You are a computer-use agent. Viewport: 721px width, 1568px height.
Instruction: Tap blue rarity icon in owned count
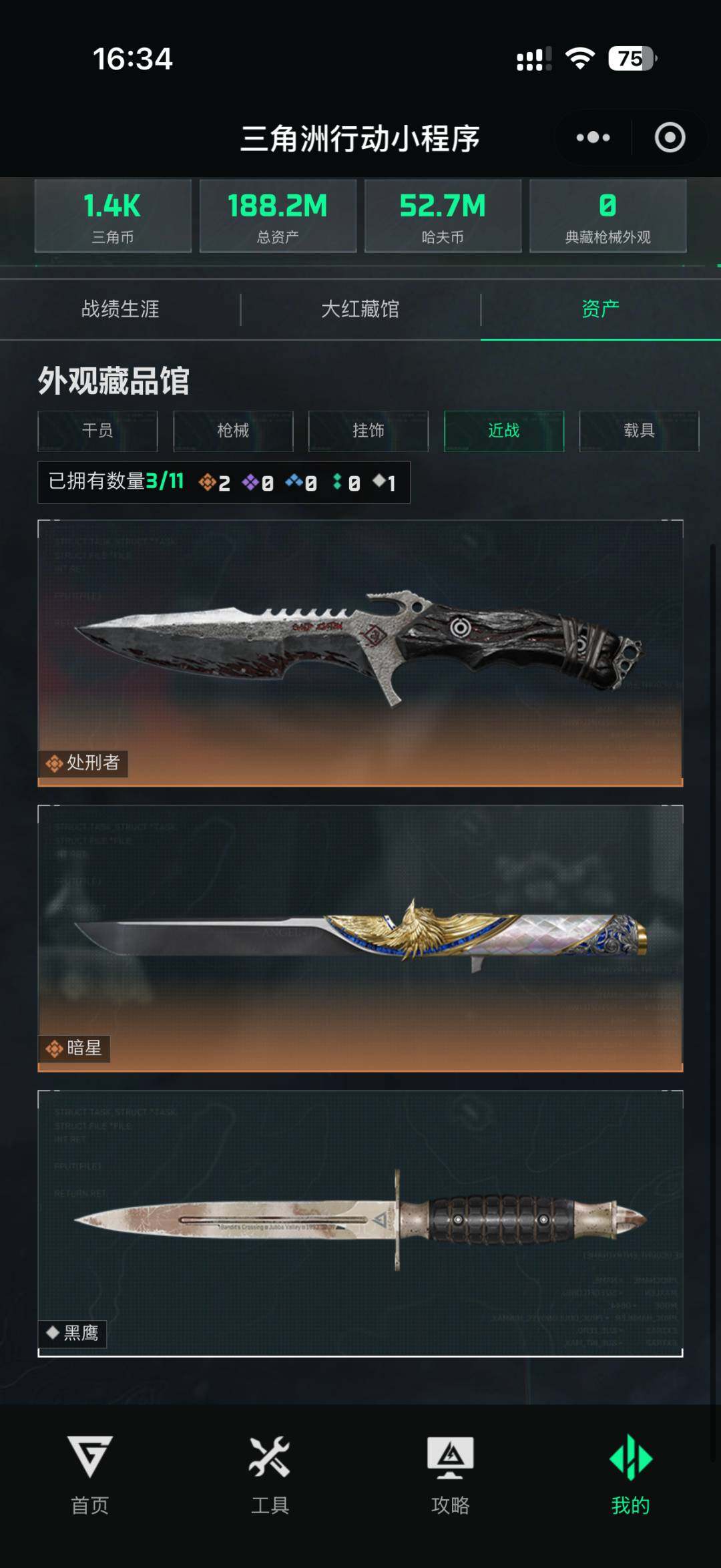tap(294, 480)
